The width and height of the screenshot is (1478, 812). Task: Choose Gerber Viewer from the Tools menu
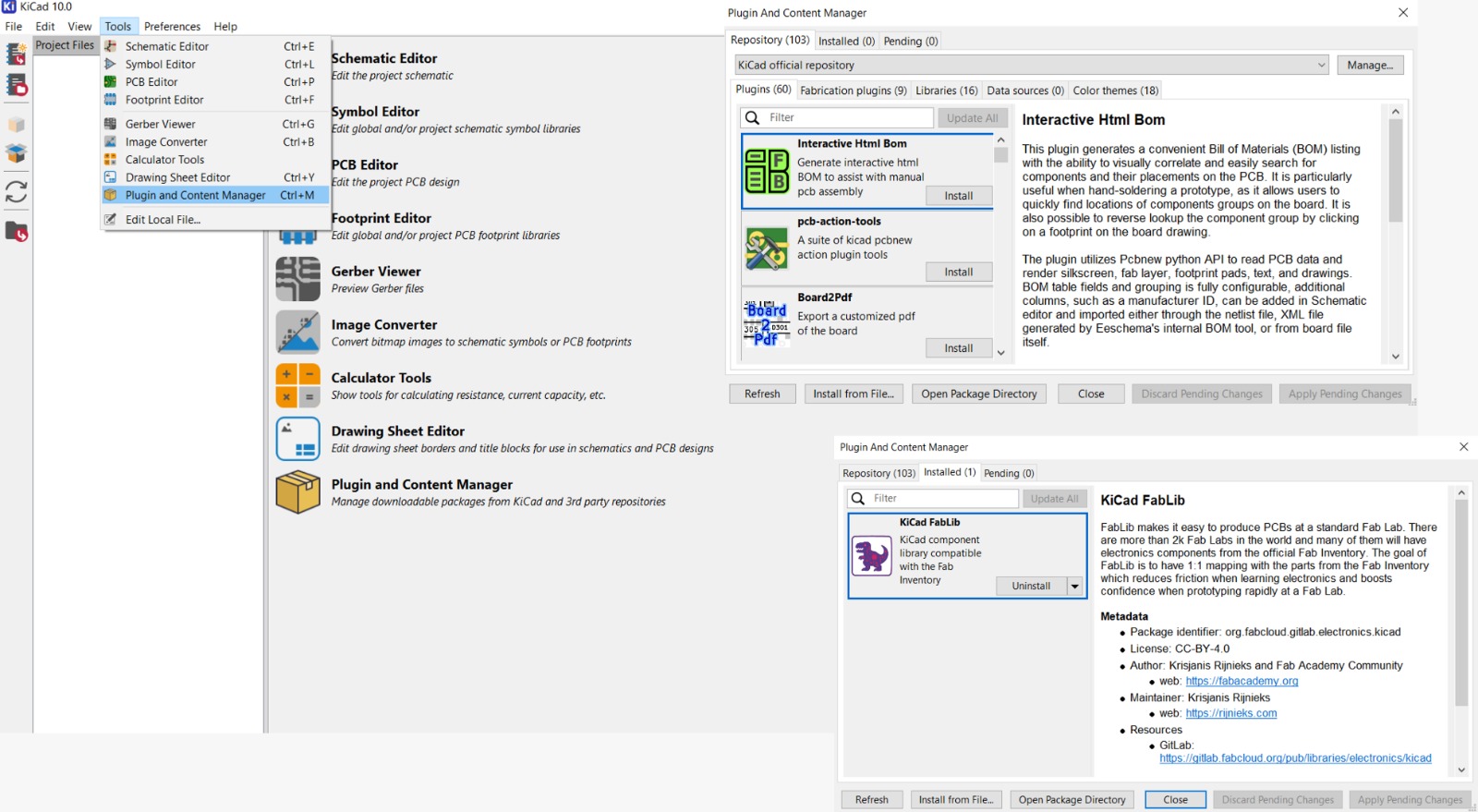tap(214, 124)
